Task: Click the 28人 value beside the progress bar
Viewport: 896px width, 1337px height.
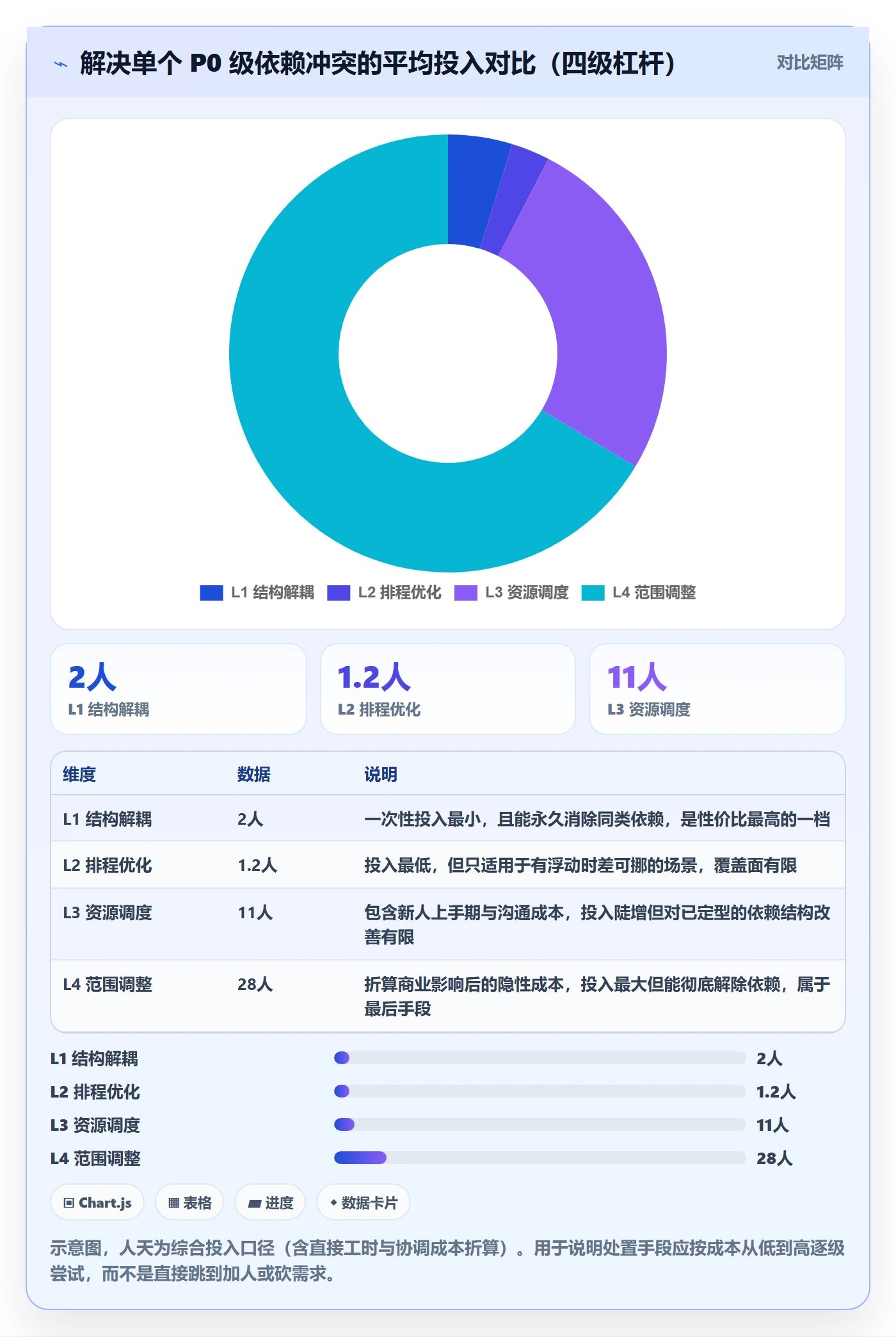Action: click(774, 1158)
